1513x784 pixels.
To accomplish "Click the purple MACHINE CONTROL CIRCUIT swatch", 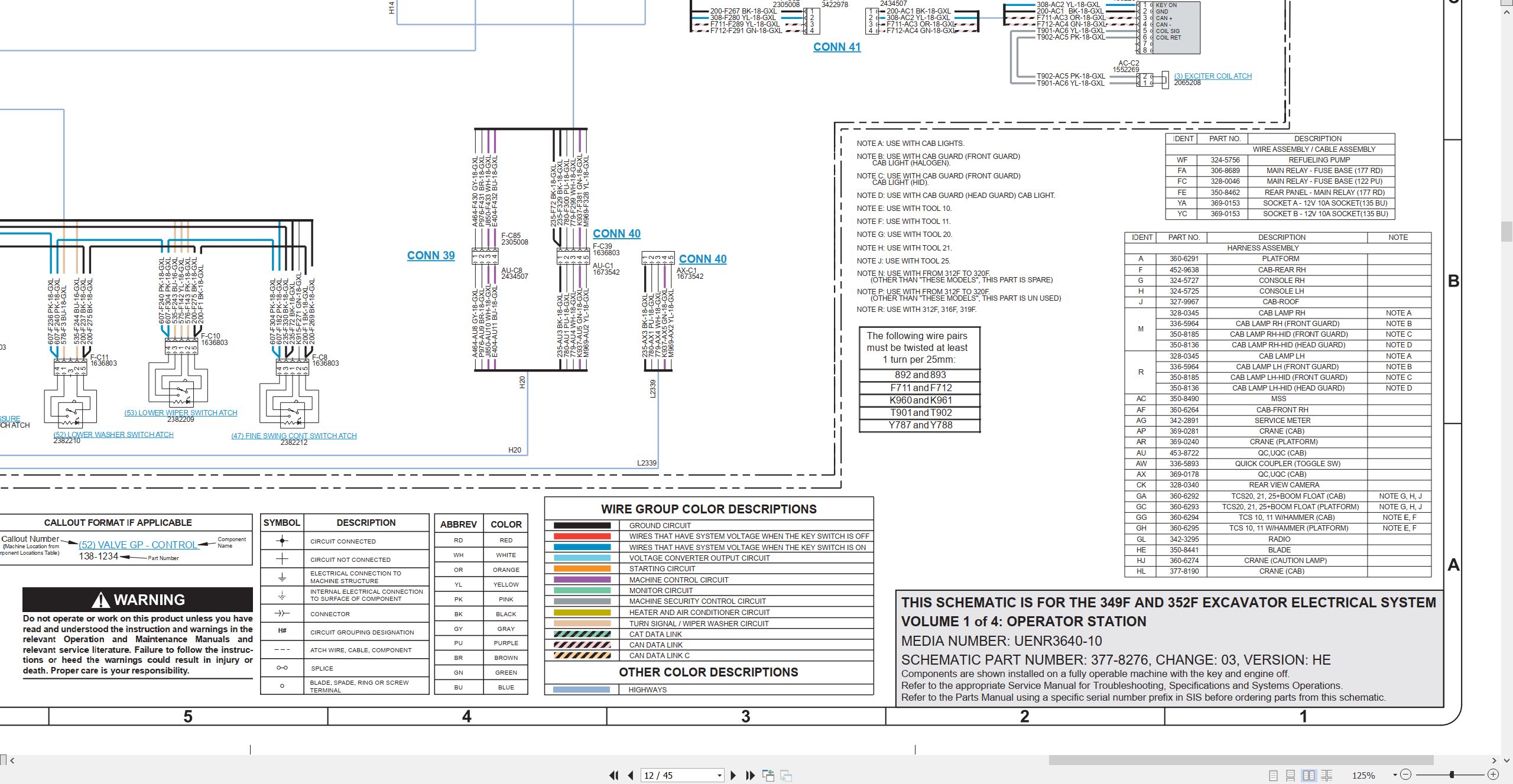I will click(582, 580).
